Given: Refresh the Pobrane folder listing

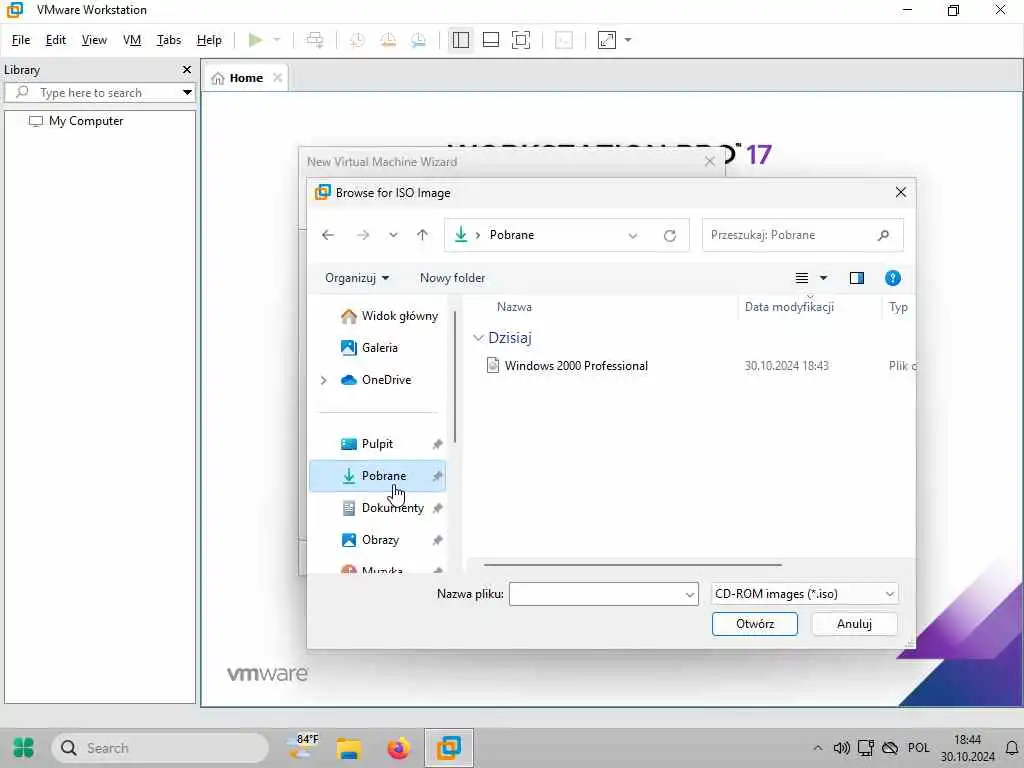Looking at the screenshot, I should click(669, 236).
